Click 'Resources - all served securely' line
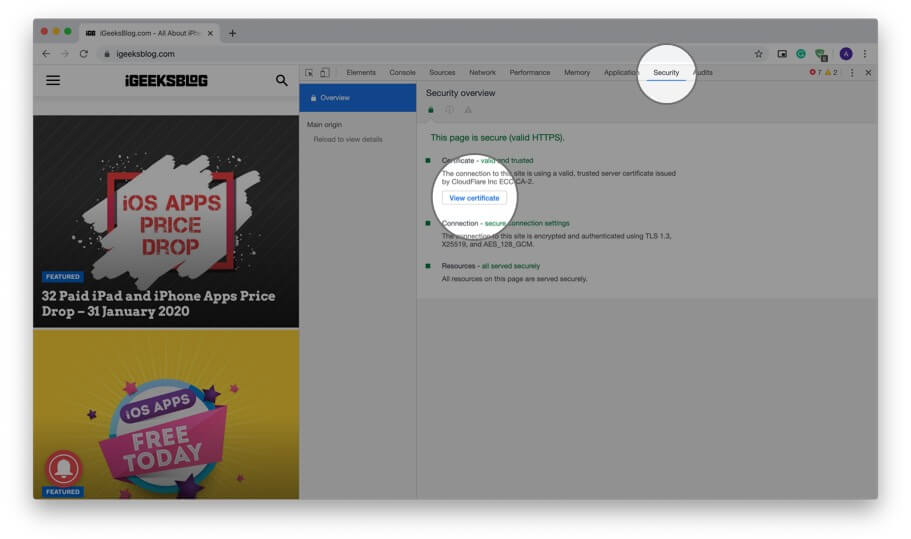Image resolution: width=911 pixels, height=539 pixels. click(x=490, y=266)
